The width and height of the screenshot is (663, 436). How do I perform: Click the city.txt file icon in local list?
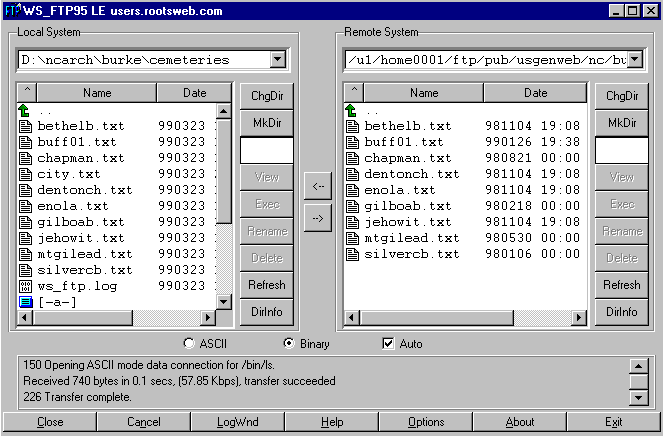click(x=26, y=174)
